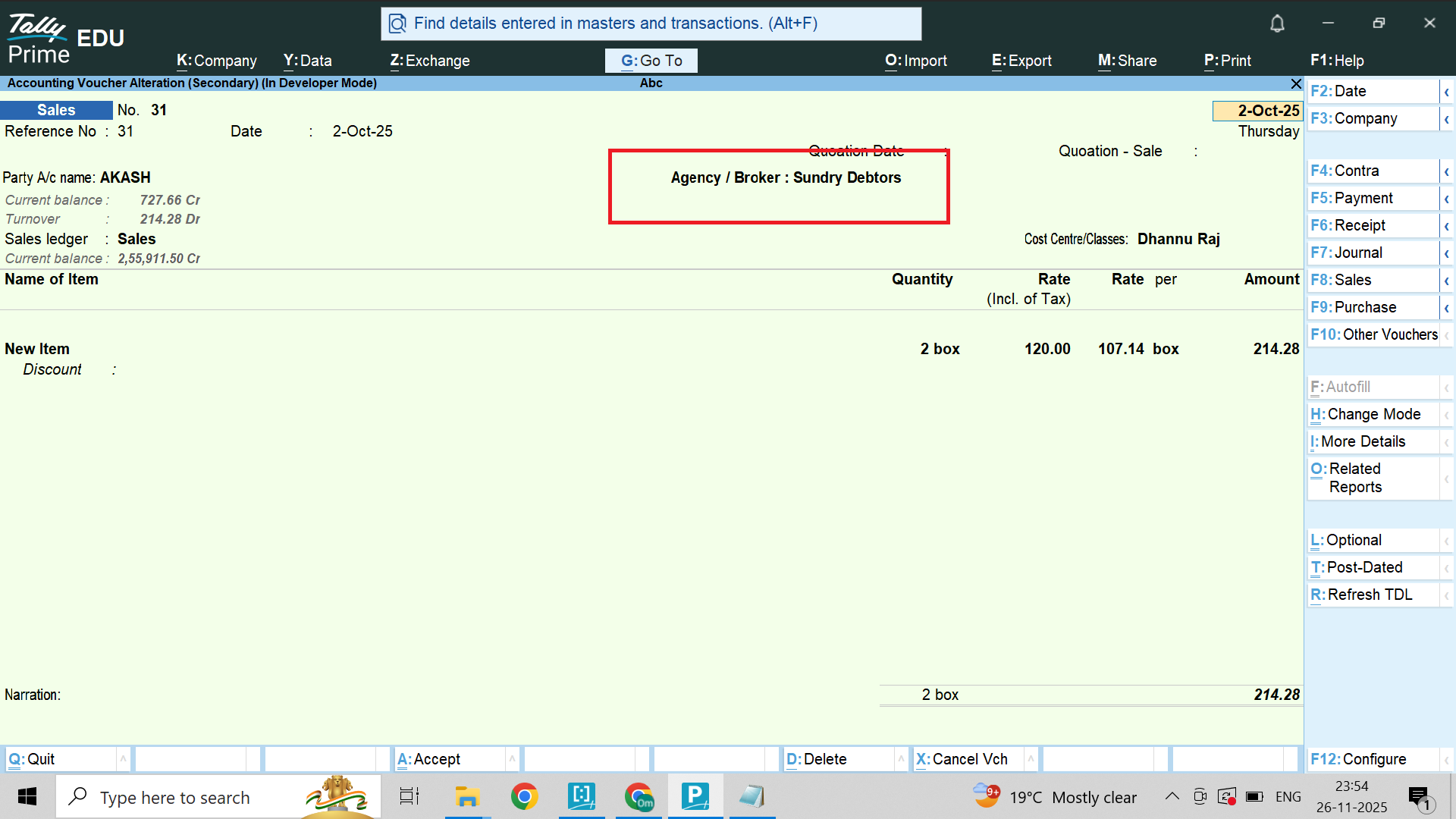Open the Notepad taskbar icon
1456x819 pixels.
click(x=752, y=796)
